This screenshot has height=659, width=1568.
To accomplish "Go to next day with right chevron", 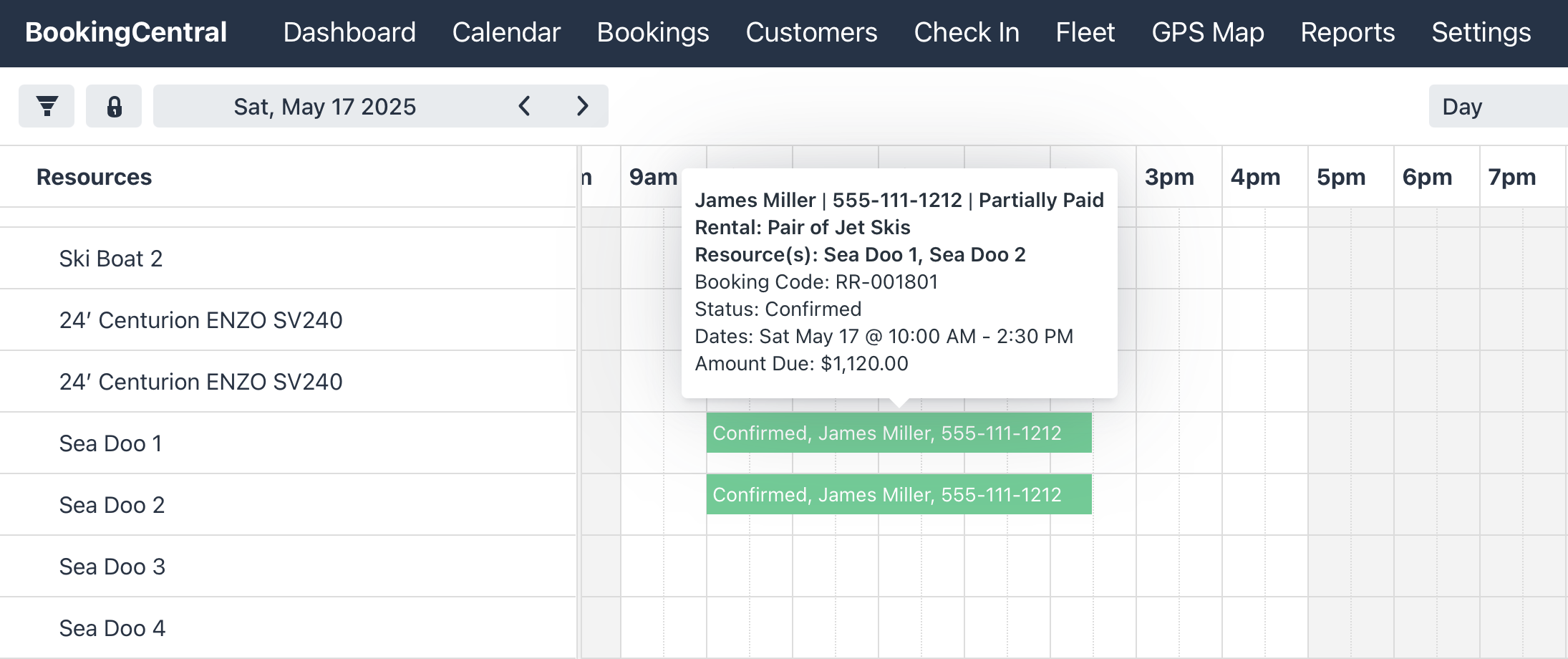I will [x=583, y=106].
